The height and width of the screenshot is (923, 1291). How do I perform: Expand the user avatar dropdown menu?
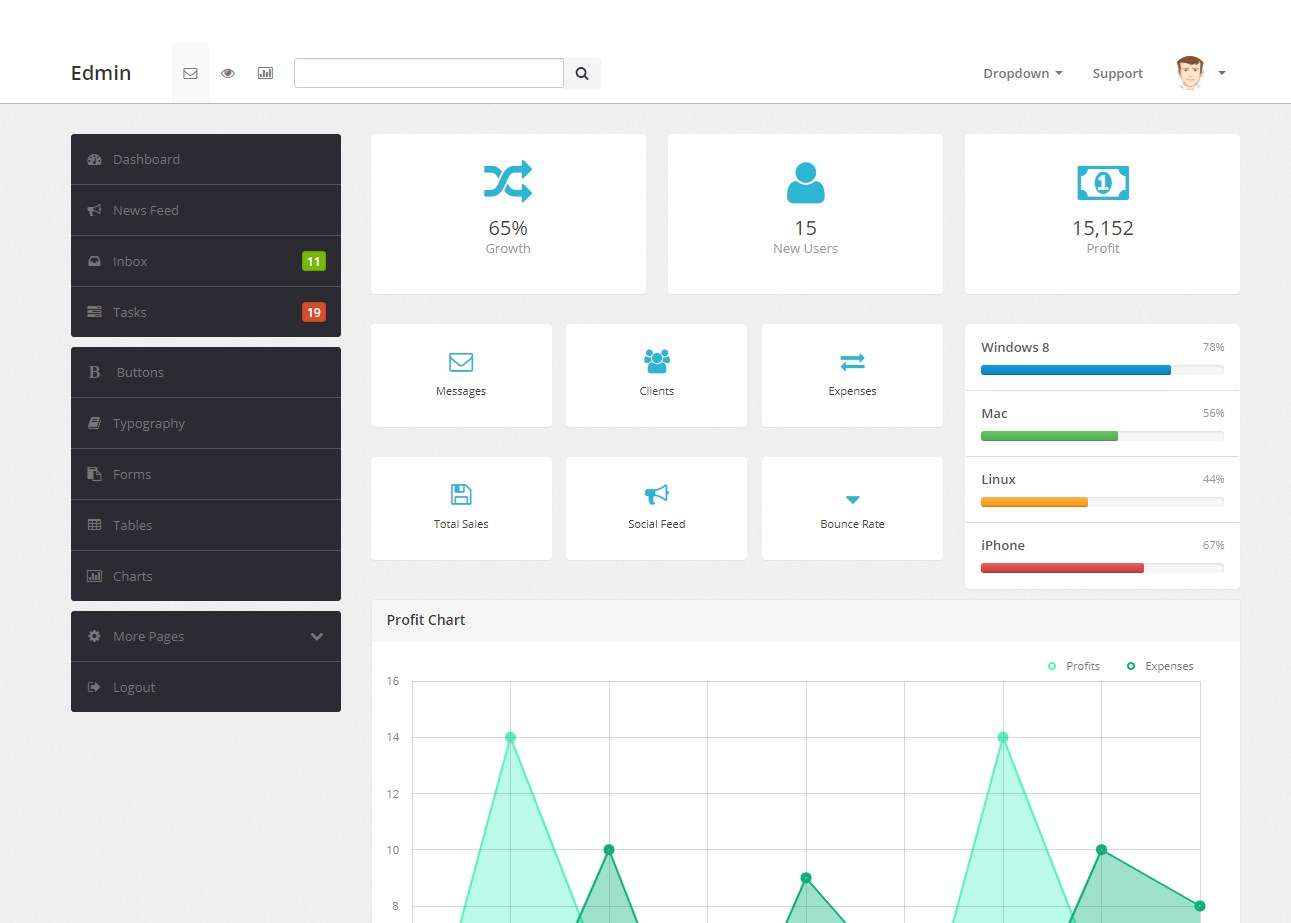pos(1201,73)
